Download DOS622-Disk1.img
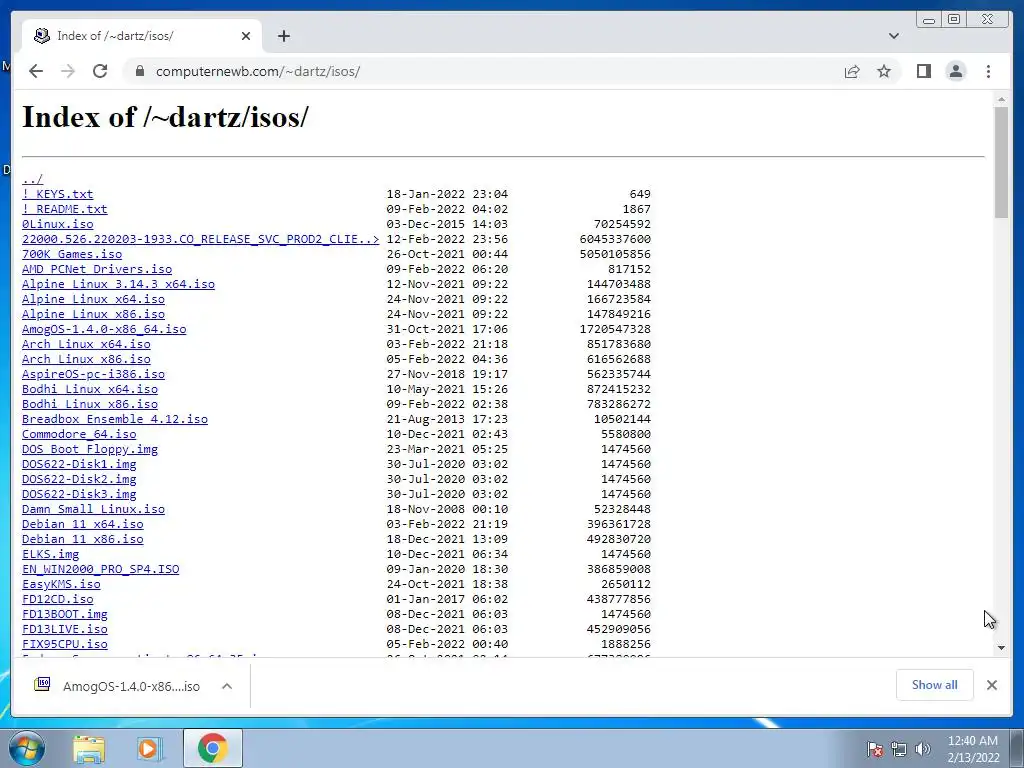Screen dimensions: 1024x768 [79, 464]
